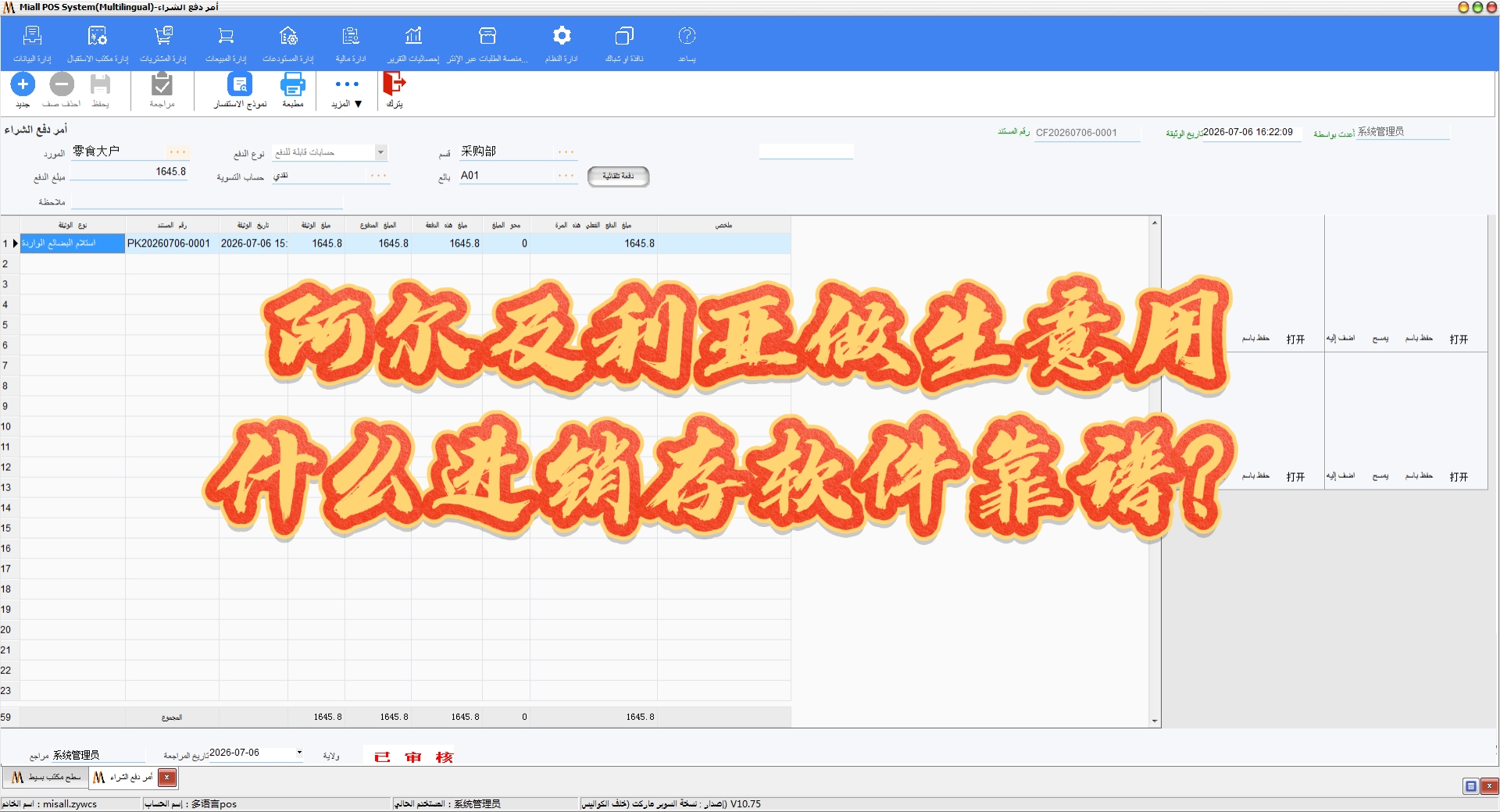Open Purchases Management (إدارة المشتريات) cart icon

[x=162, y=44]
